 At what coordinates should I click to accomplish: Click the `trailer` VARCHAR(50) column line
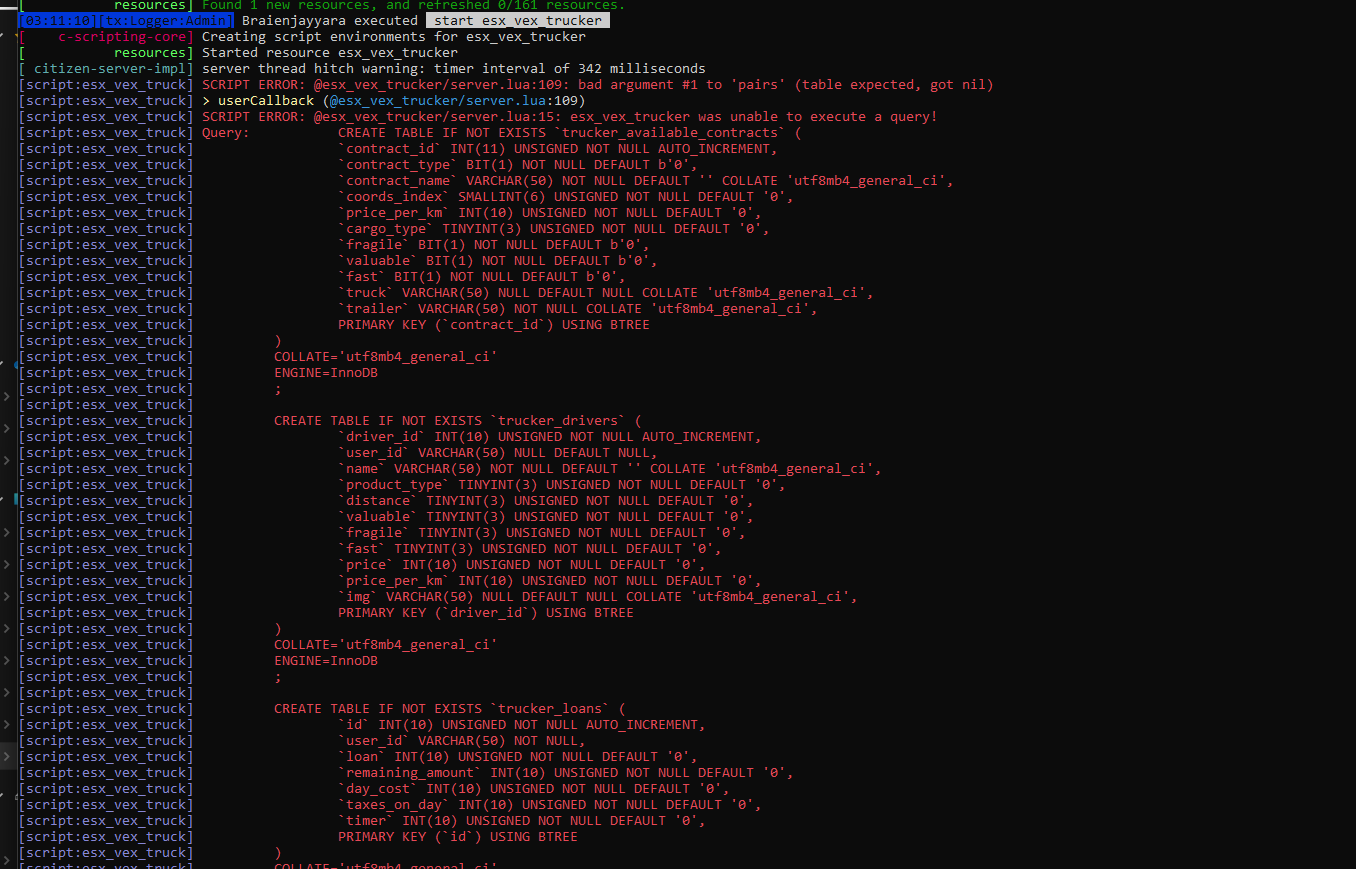pyautogui.click(x=578, y=309)
